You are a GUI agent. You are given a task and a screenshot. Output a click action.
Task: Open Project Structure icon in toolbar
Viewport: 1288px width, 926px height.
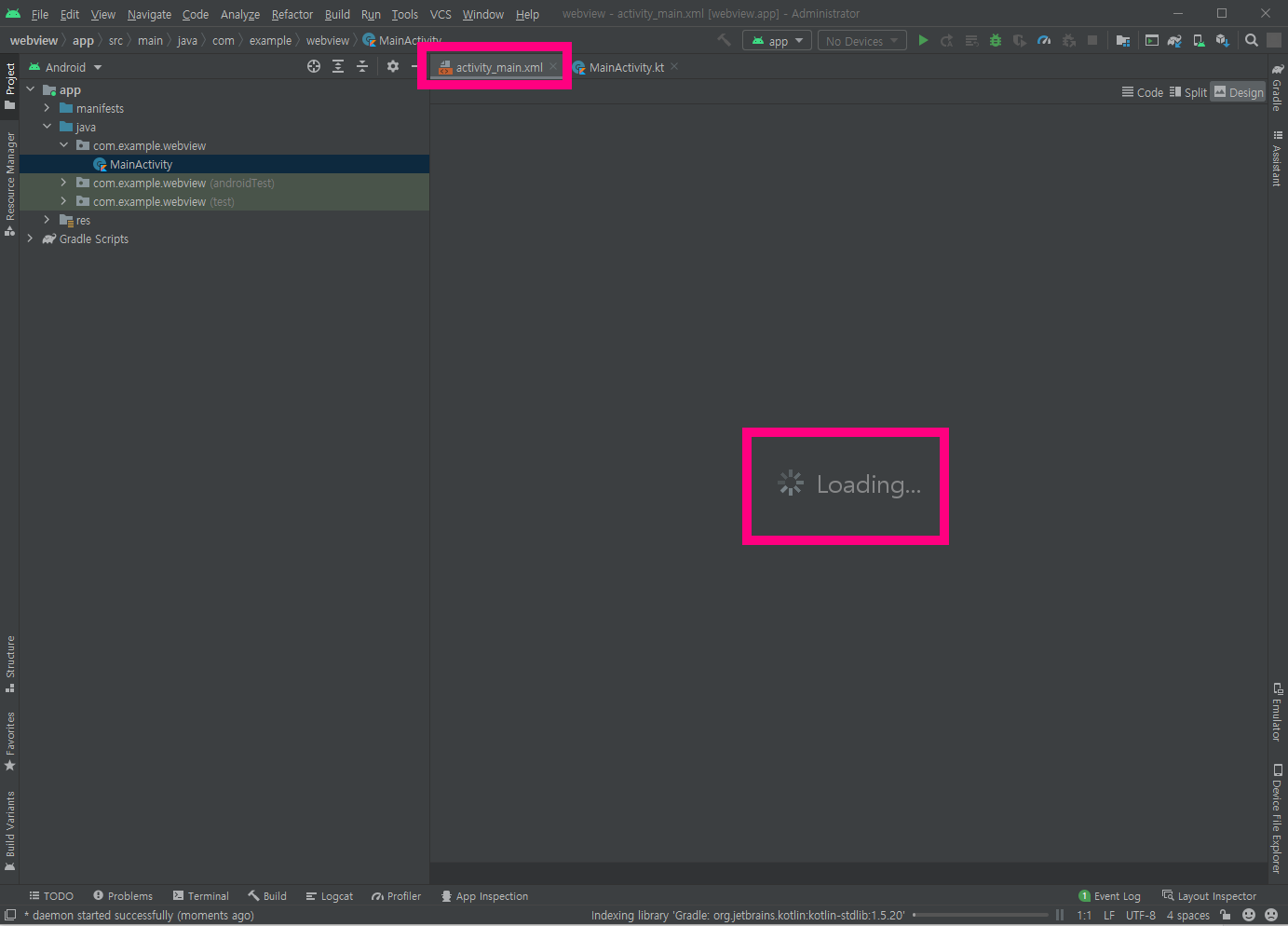tap(1123, 40)
